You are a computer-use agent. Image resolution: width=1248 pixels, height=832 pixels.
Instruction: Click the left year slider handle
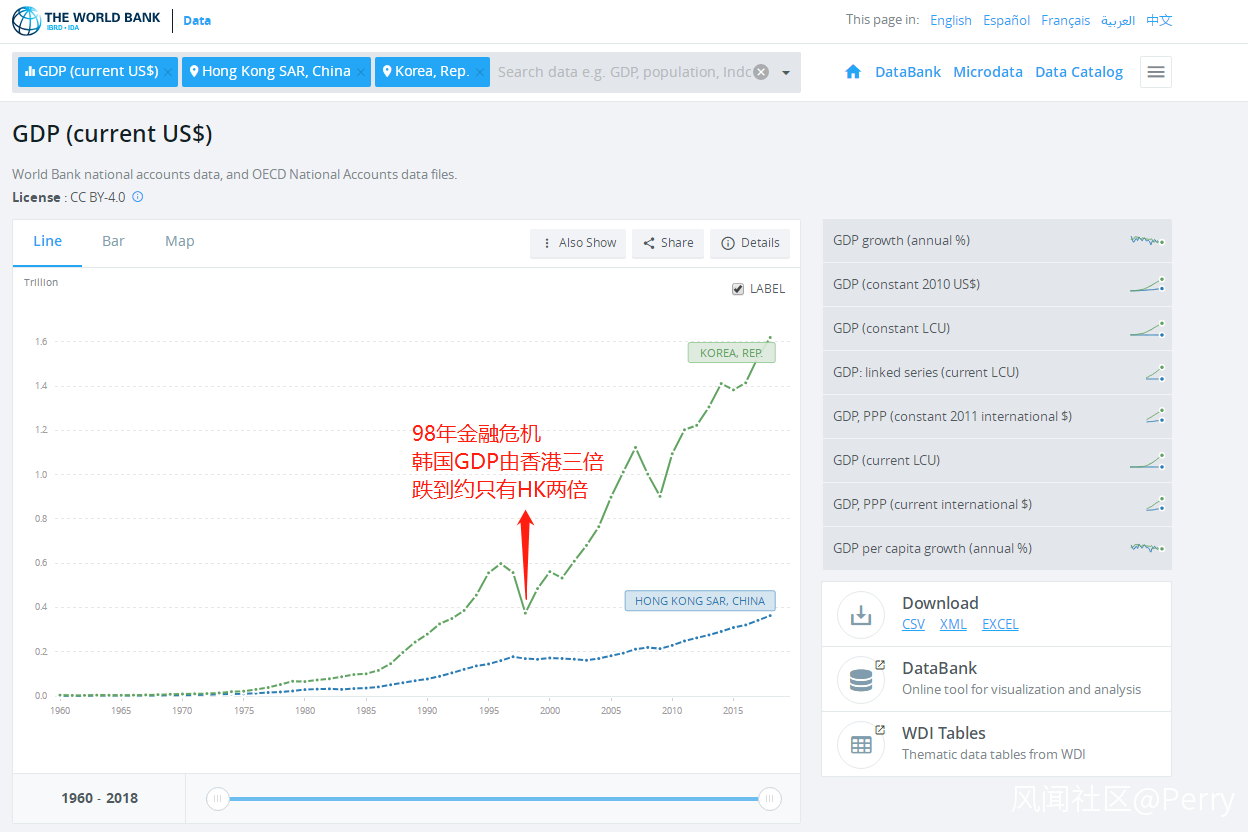coord(217,798)
